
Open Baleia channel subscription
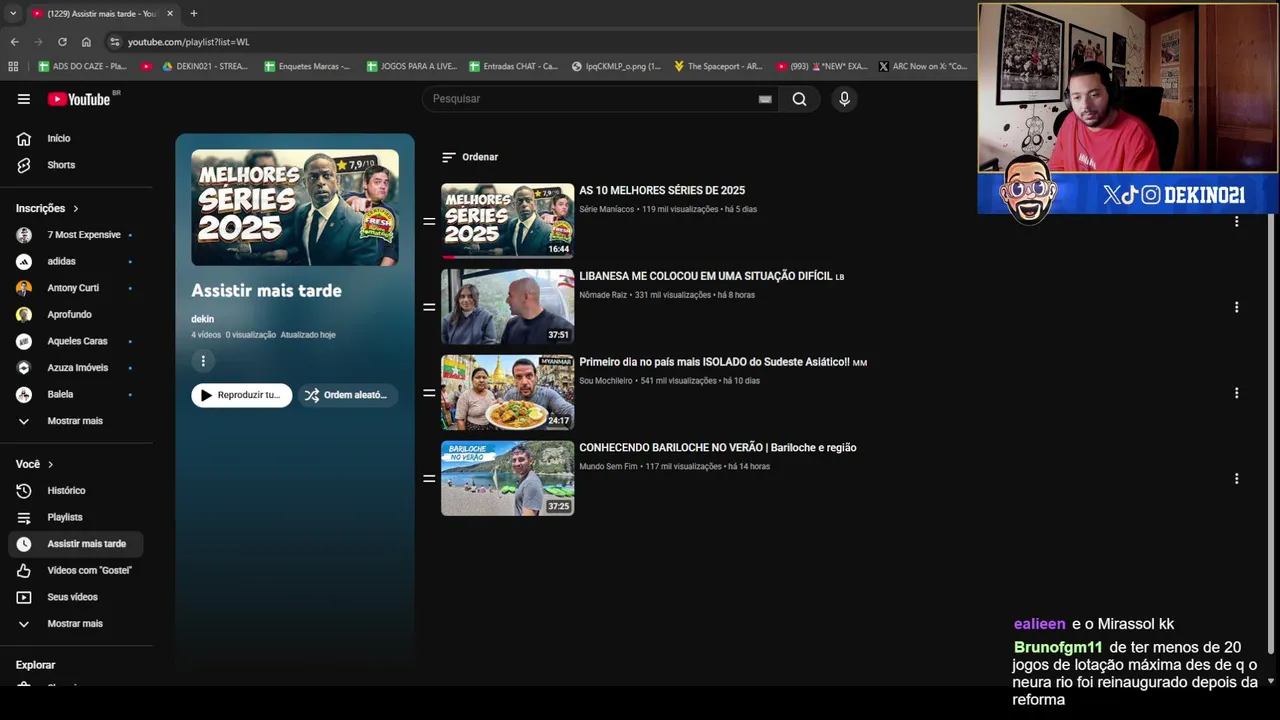click(x=77, y=394)
